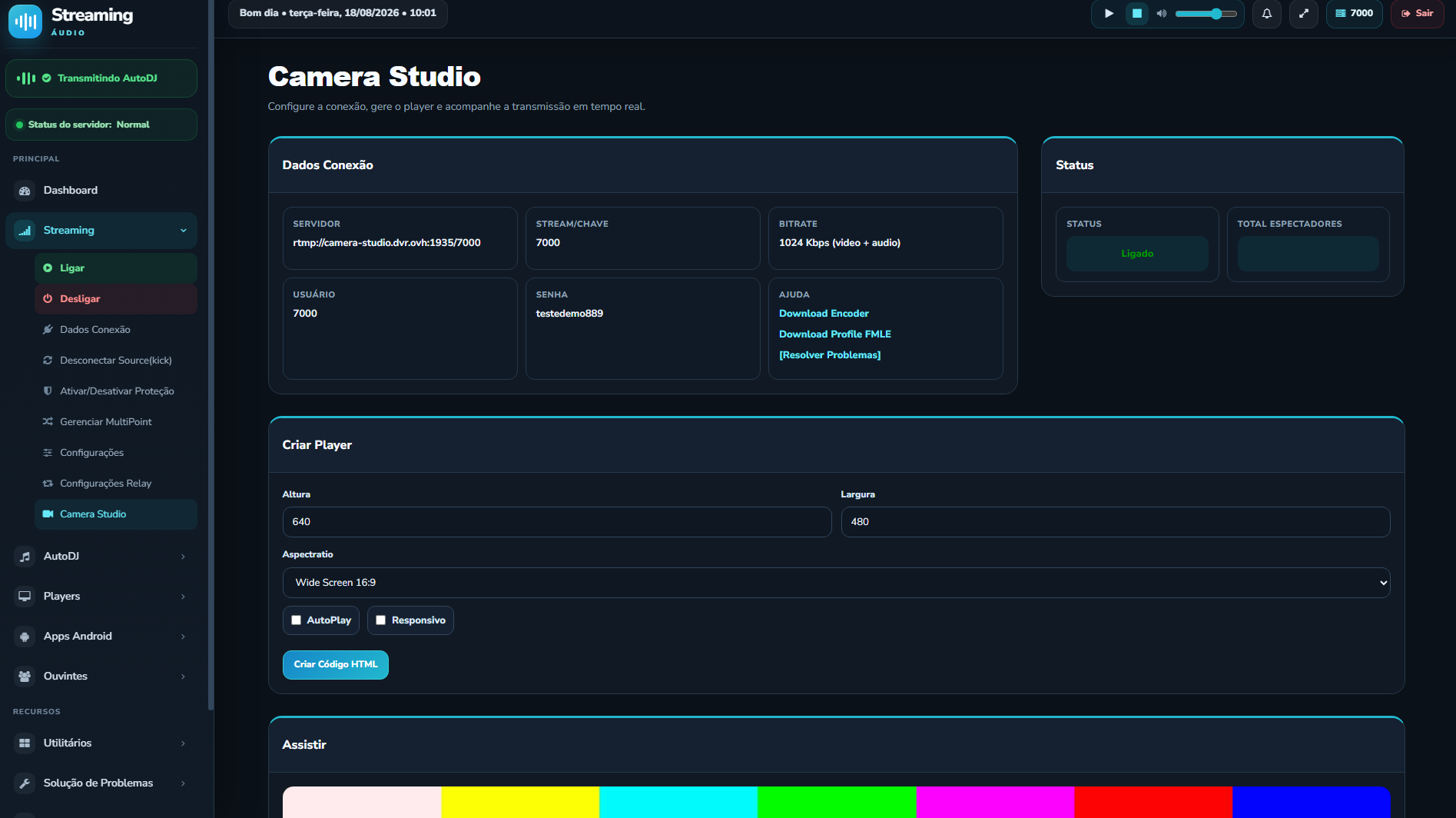Click the Desconectar Source sync icon
Viewport: 1456px width, 818px height.
click(48, 361)
